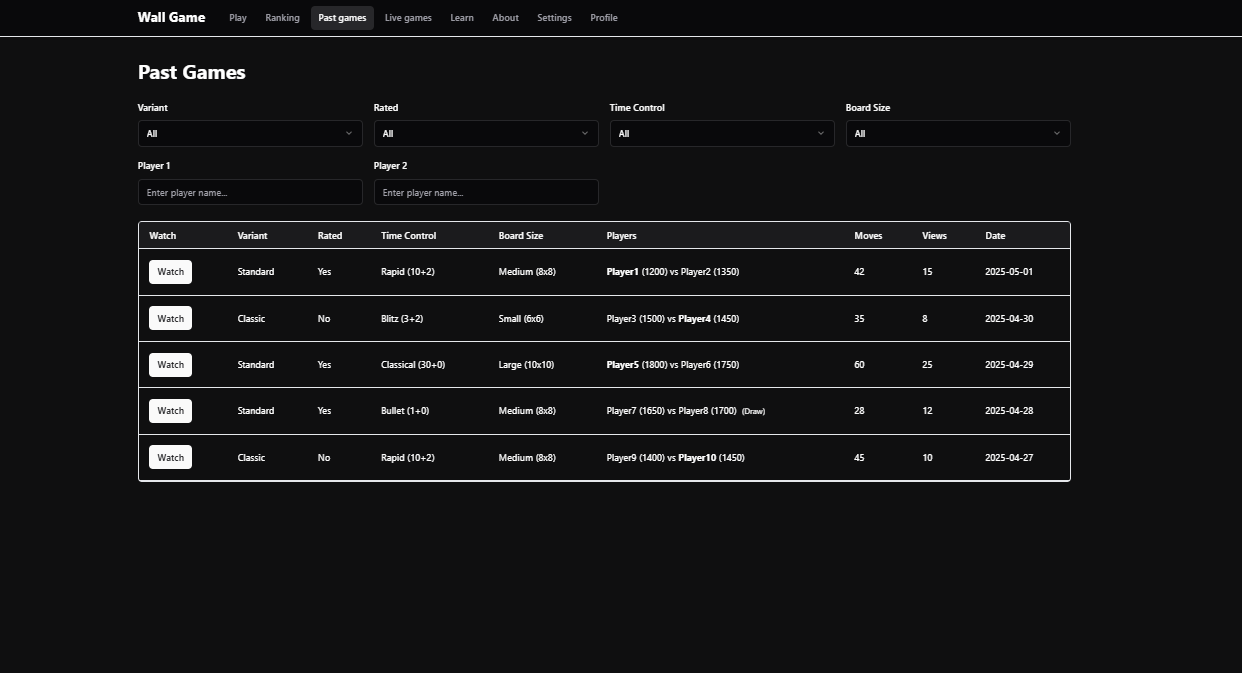Select the Past games tab
This screenshot has height=673, width=1242.
coord(342,18)
